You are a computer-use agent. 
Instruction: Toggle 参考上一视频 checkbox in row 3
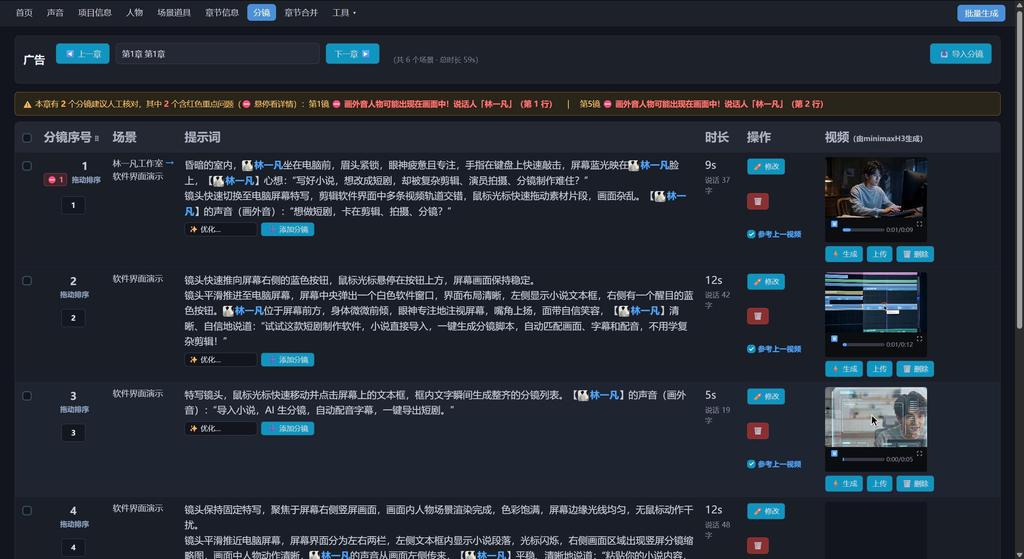point(751,464)
